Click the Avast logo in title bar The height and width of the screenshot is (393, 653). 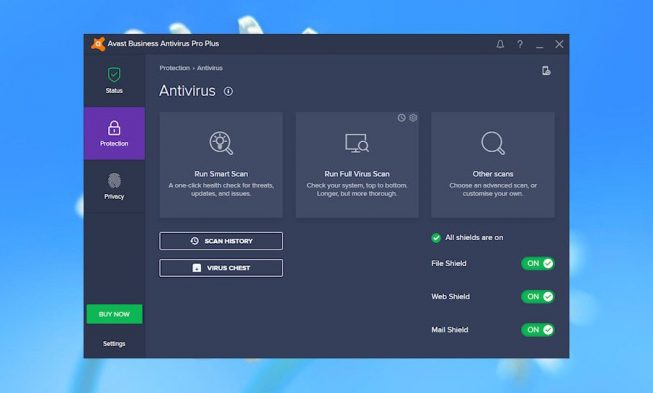pyautogui.click(x=98, y=44)
